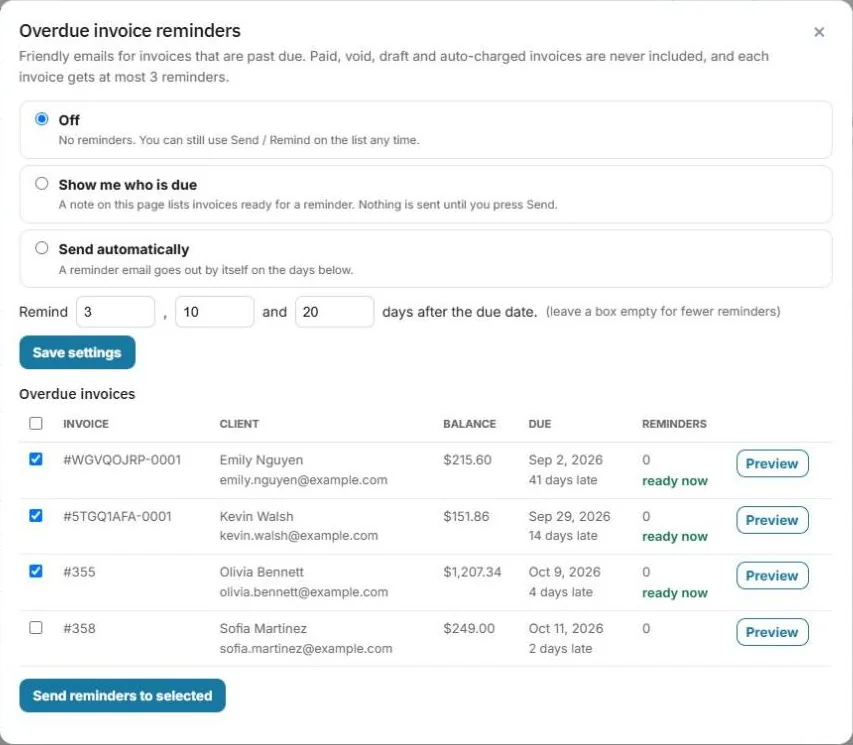Click invoice number #358
Image resolution: width=853 pixels, height=745 pixels.
(x=79, y=629)
